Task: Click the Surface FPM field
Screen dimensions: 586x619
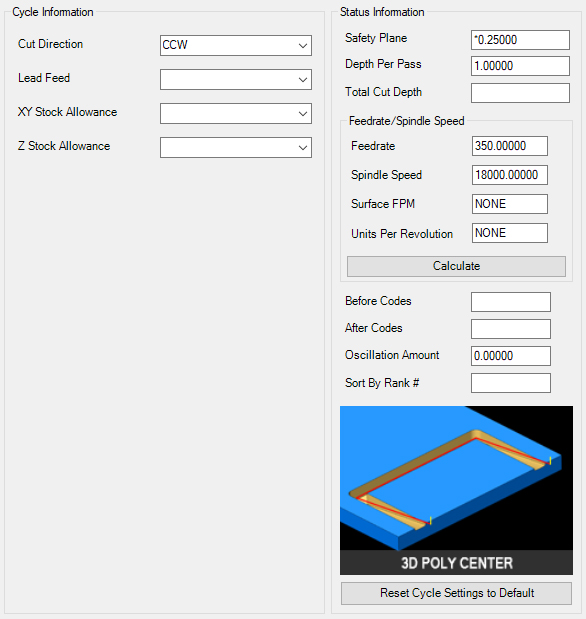Action: pyautogui.click(x=509, y=204)
